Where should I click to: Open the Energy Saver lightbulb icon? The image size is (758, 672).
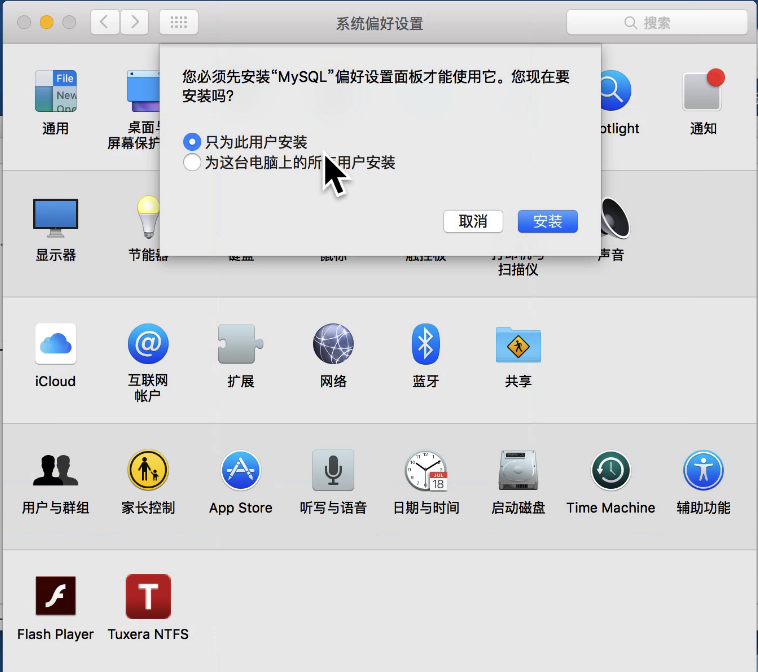tap(147, 217)
